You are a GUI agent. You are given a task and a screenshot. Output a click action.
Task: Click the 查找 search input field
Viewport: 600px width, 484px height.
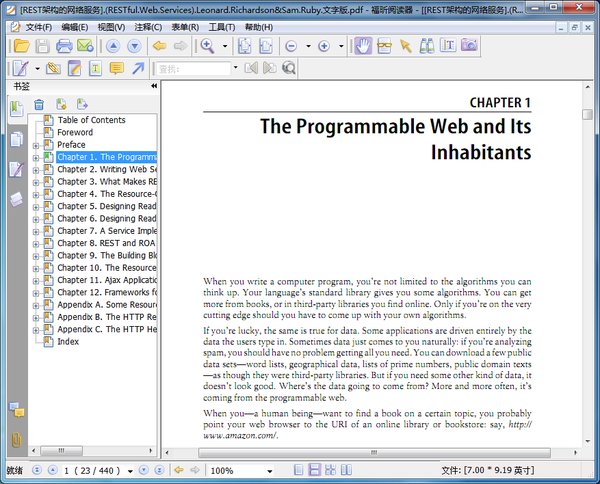click(x=194, y=69)
